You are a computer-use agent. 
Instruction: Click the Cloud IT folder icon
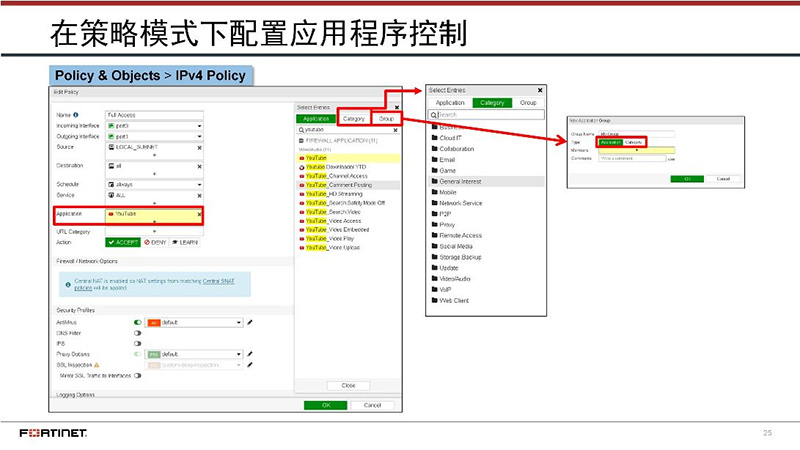(x=435, y=138)
